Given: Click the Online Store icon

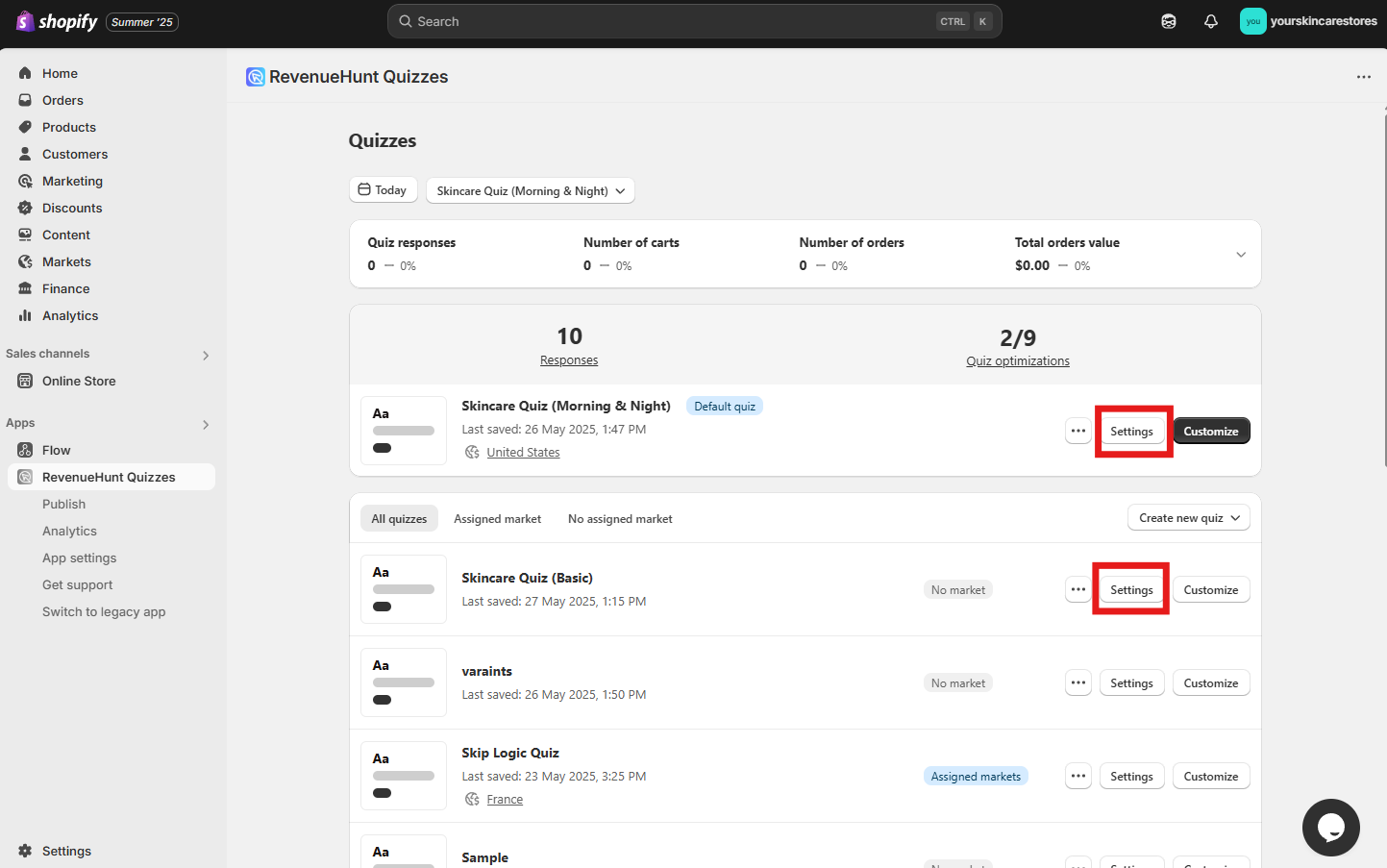Looking at the screenshot, I should (x=25, y=381).
